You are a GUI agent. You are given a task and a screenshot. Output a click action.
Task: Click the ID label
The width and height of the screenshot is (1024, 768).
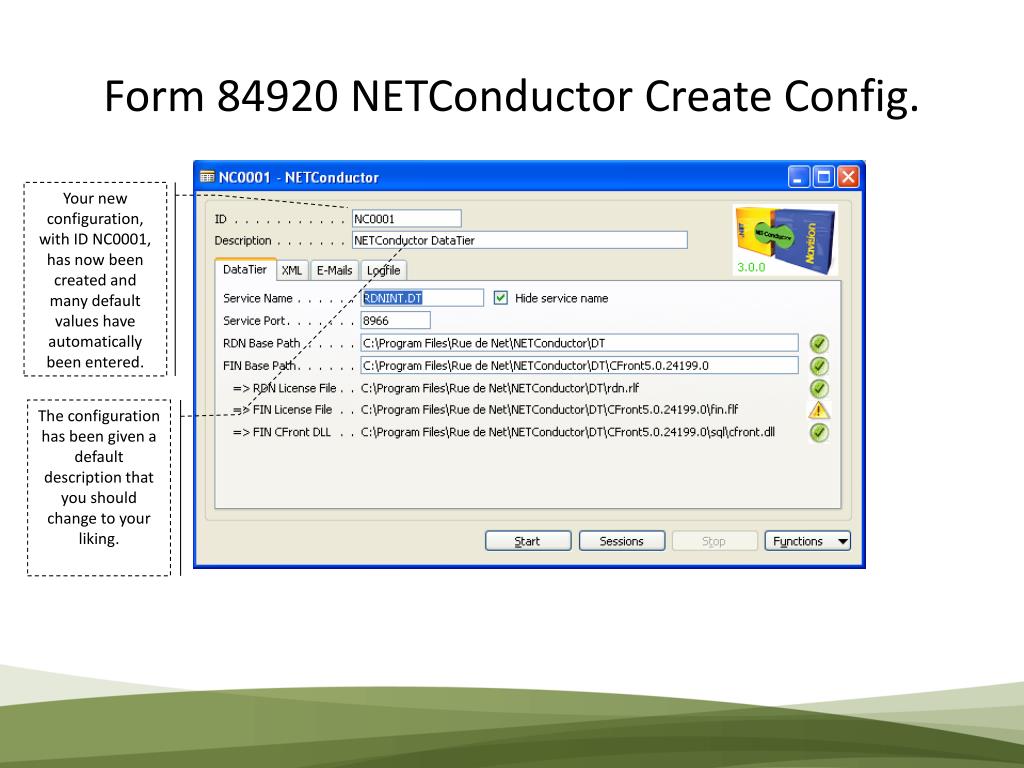220,219
